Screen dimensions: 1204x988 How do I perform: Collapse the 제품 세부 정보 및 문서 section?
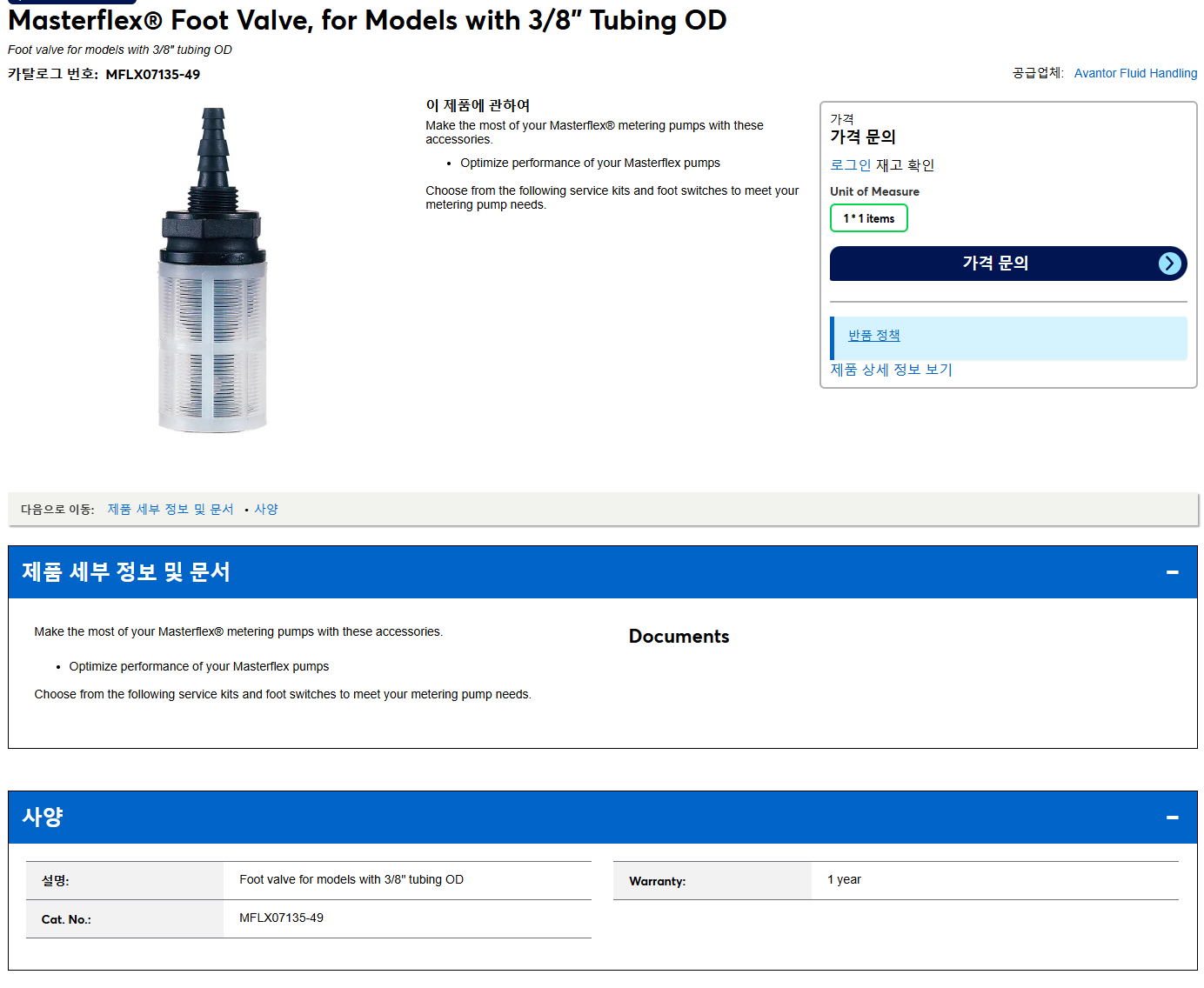[x=1172, y=572]
